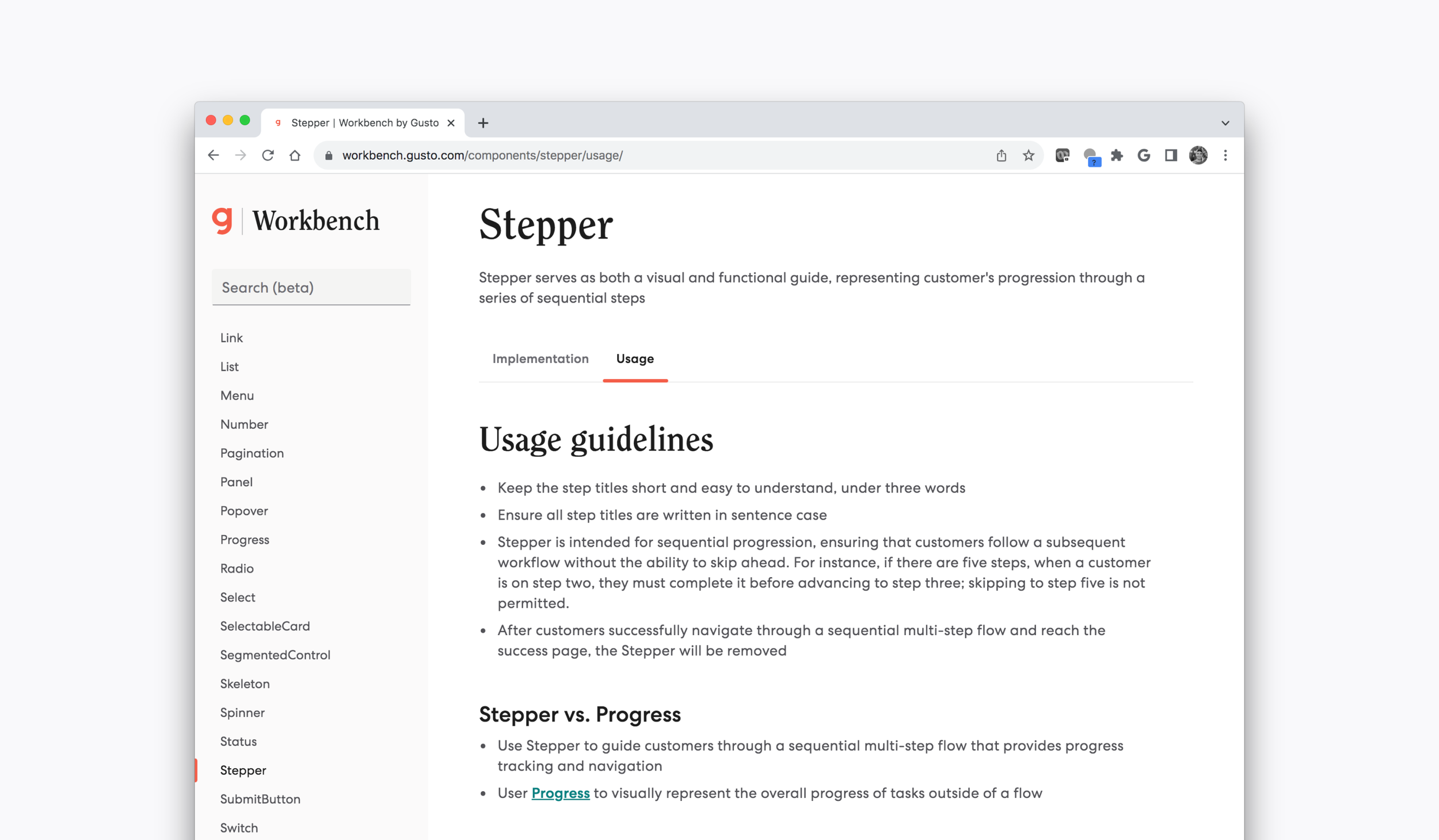Select Stepper in the sidebar
Viewport: 1439px width, 840px height.
click(243, 770)
